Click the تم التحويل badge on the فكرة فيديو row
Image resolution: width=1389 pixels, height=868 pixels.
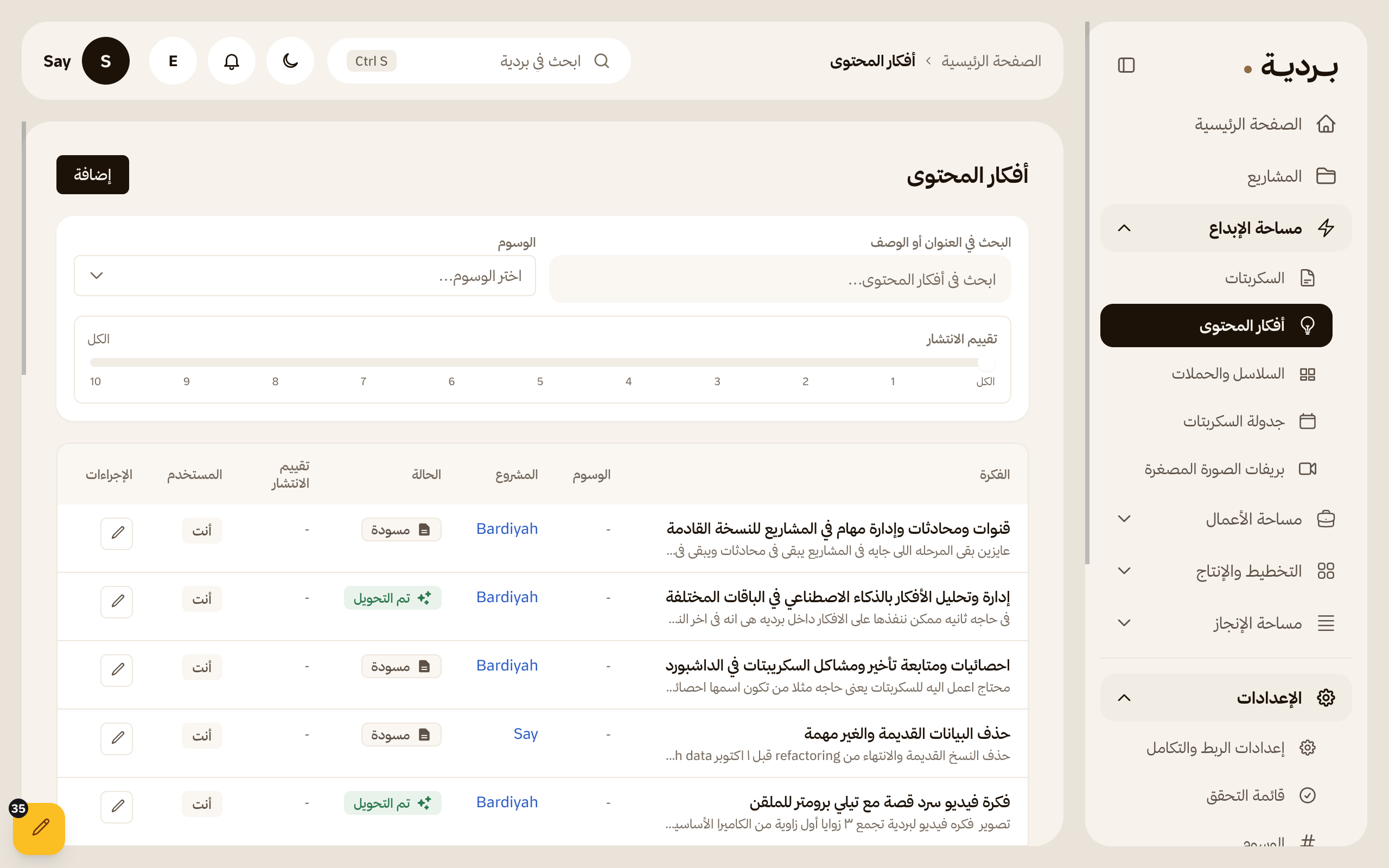pos(393,803)
